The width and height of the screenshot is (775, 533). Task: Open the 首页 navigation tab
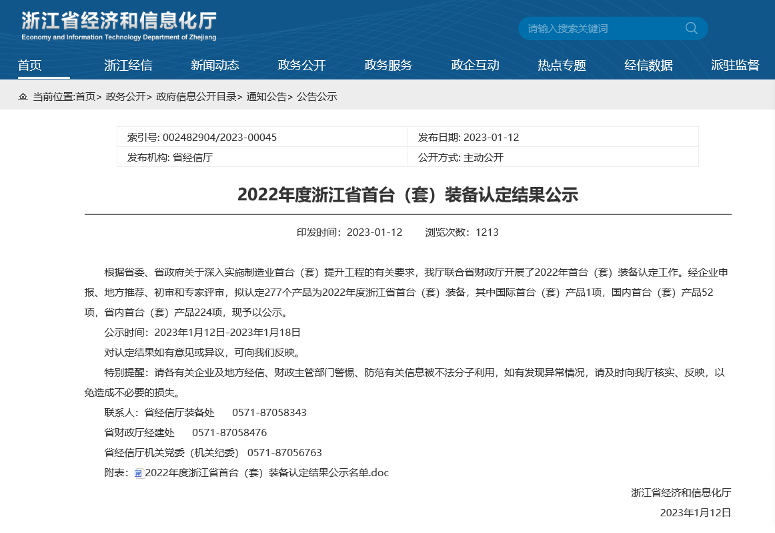30,65
